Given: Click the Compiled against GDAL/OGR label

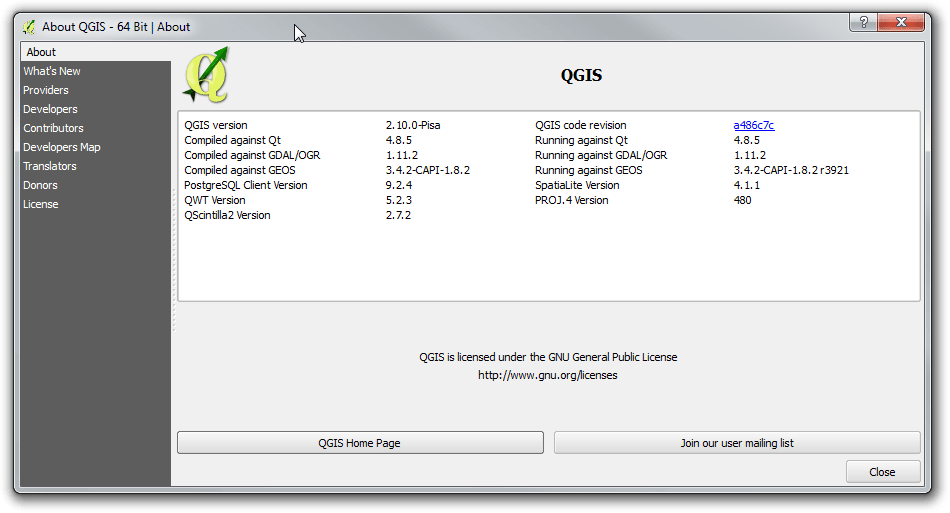Looking at the screenshot, I should click(x=252, y=155).
